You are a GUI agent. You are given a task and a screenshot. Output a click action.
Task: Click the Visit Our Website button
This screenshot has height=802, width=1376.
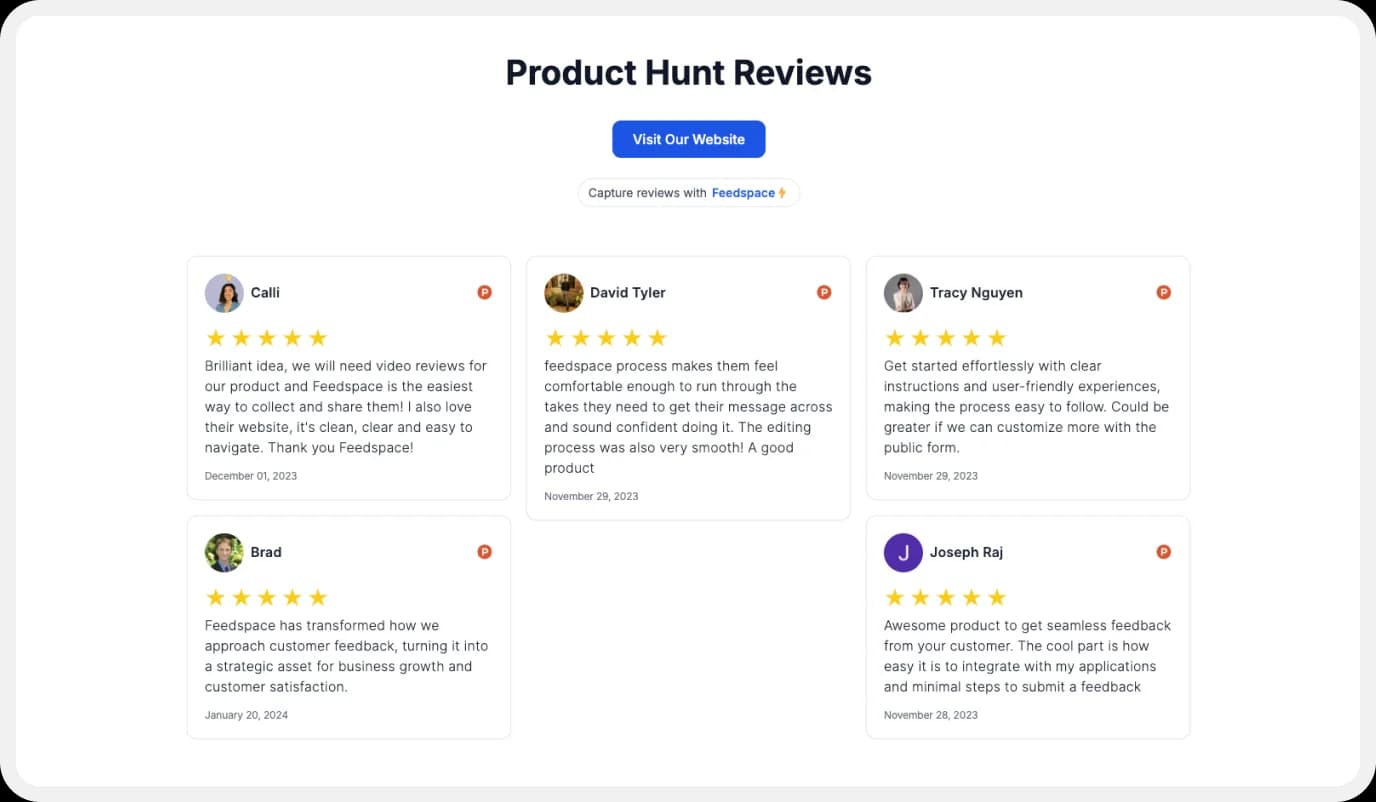[688, 139]
